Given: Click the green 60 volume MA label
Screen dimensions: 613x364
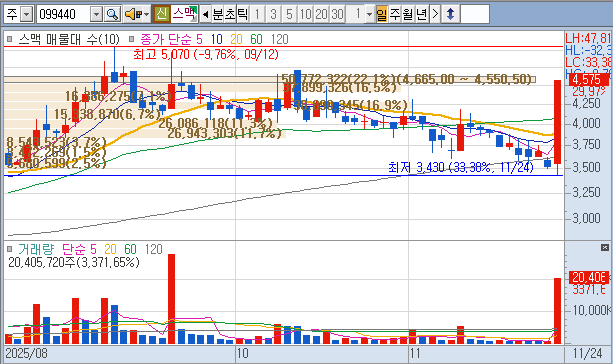Looking at the screenshot, I should (x=130, y=249).
